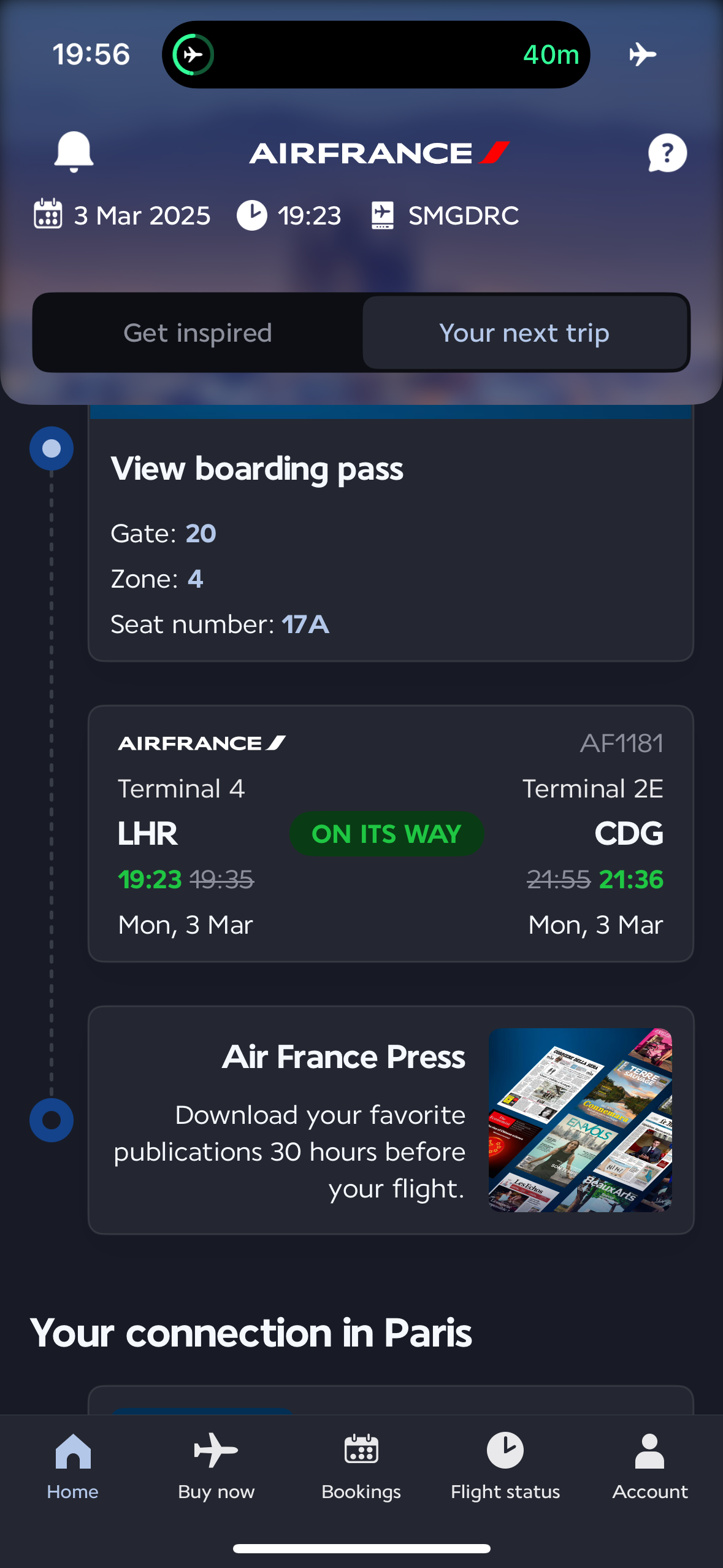This screenshot has width=723, height=1568.
Task: Go to the Account tab
Action: pos(650,1466)
